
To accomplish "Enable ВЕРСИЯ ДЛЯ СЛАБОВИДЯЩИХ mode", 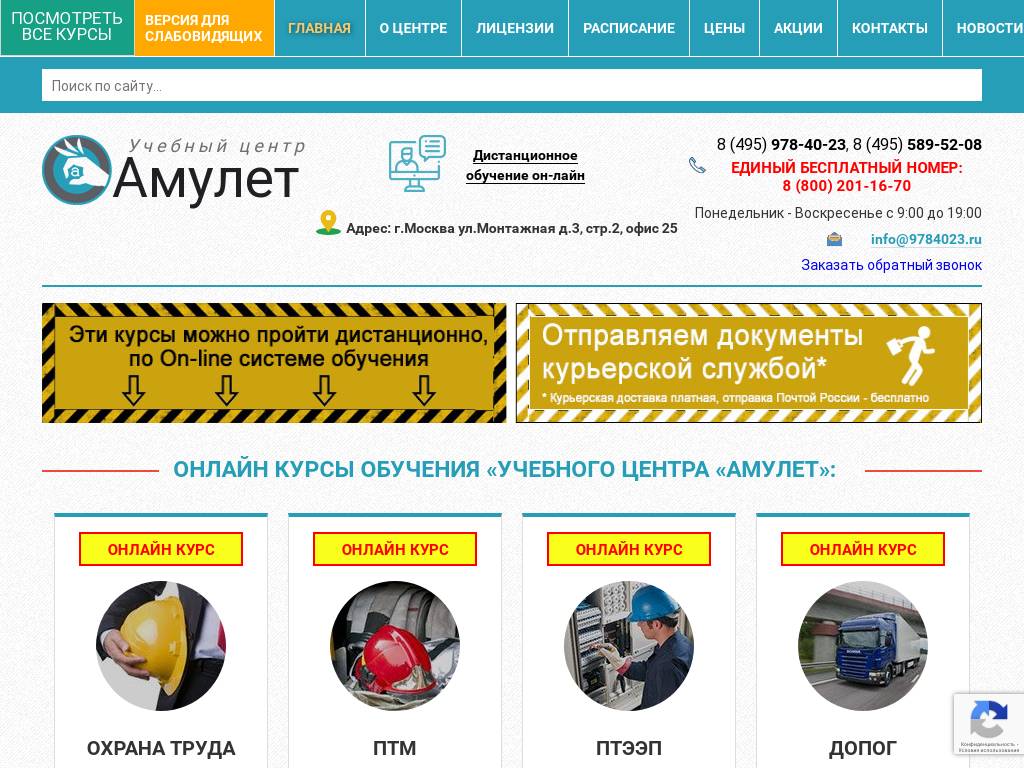I will point(204,28).
